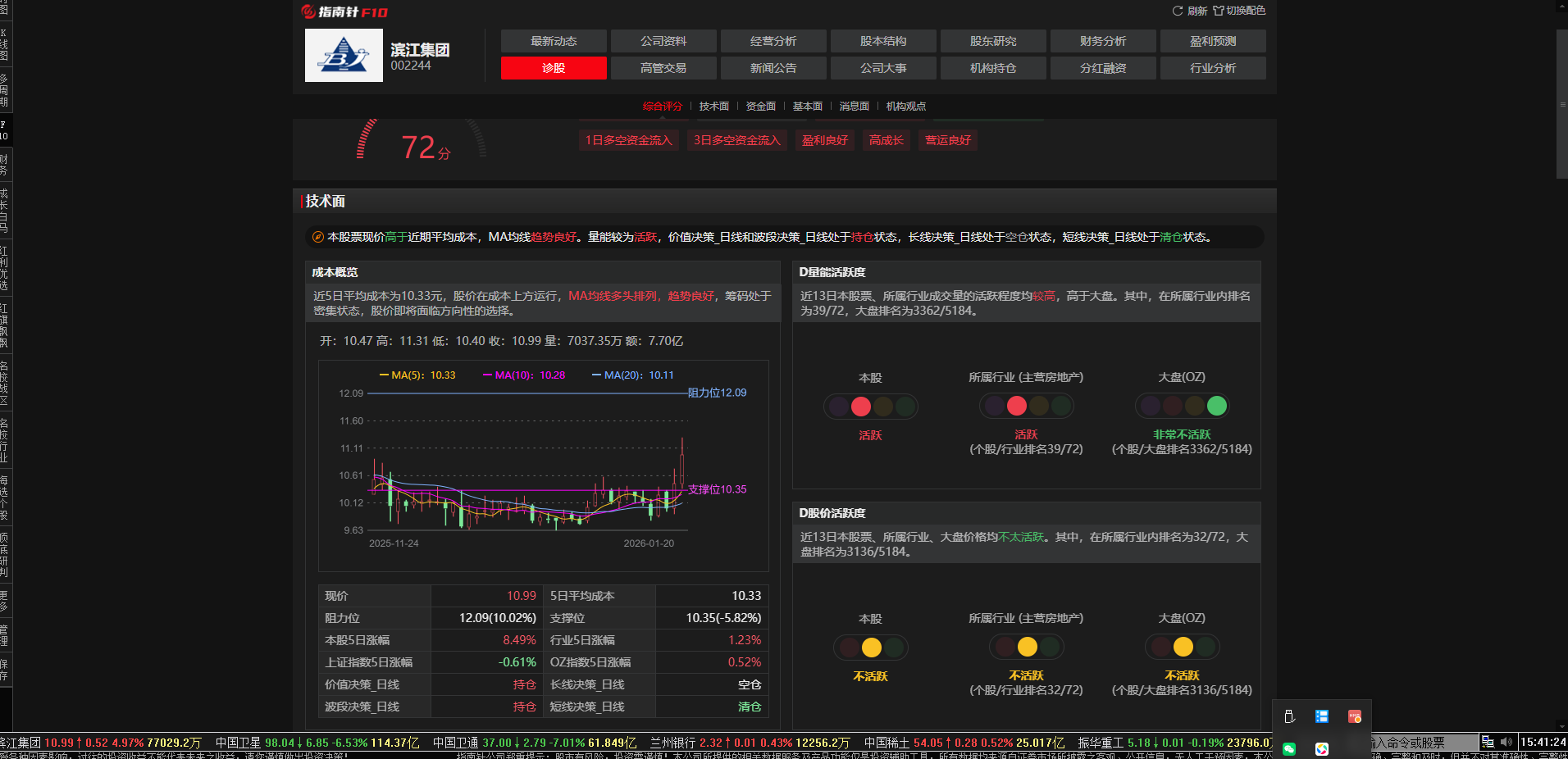Screen dimensions: 1568x759
Task: Click the 输入命令或股票 command input box
Action: point(1424,743)
